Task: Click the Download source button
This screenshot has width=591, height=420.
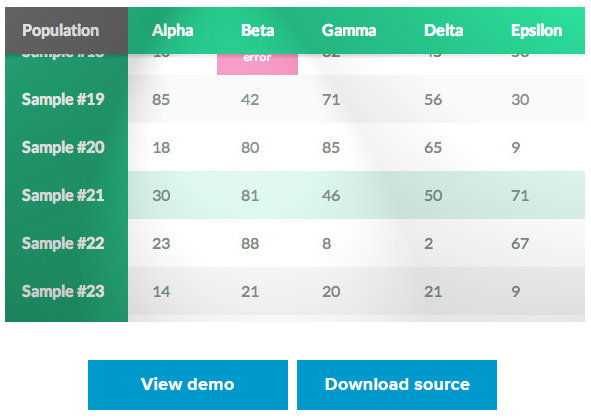Action: [397, 385]
